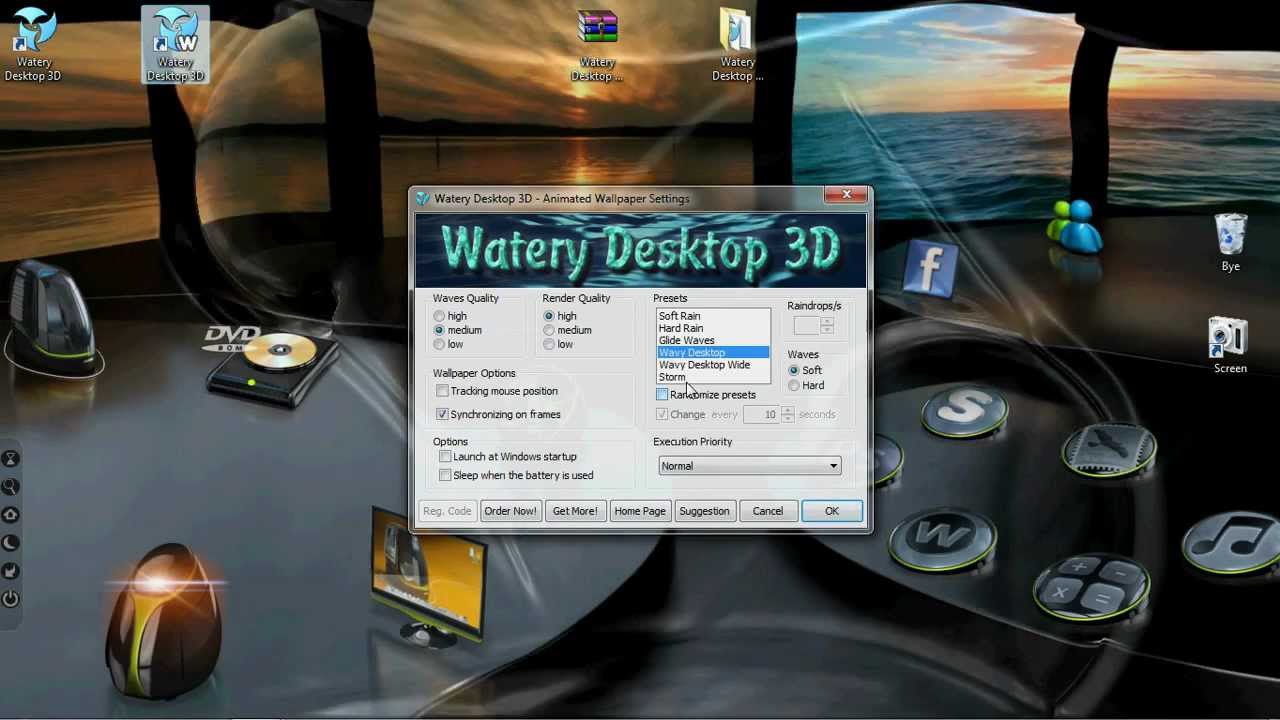Close the Animated Wallpaper Settings dialog
The height and width of the screenshot is (720, 1280).
[846, 194]
